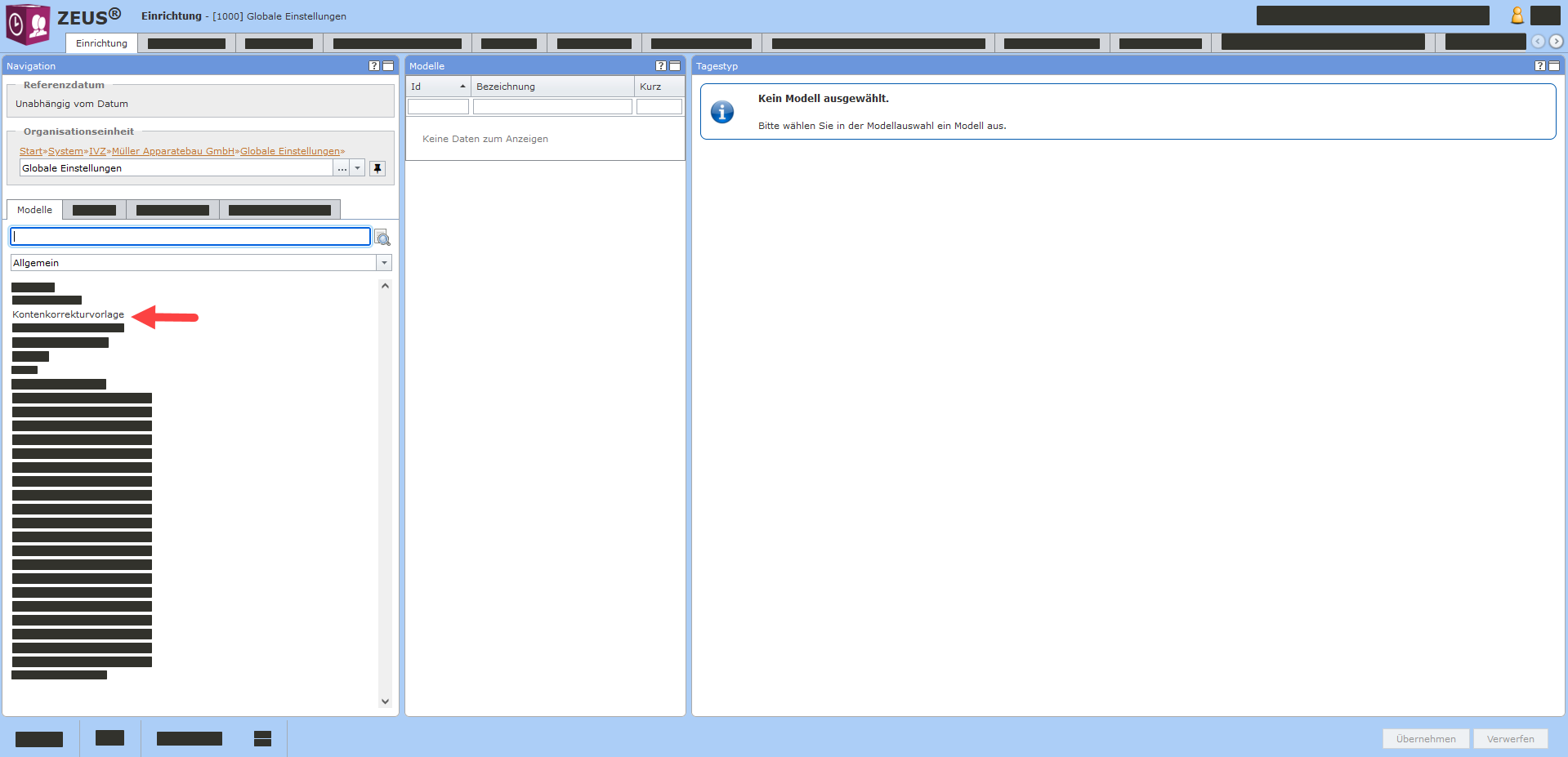The height and width of the screenshot is (757, 1568).
Task: Toggle the pin for organisation unit
Action: (x=377, y=168)
